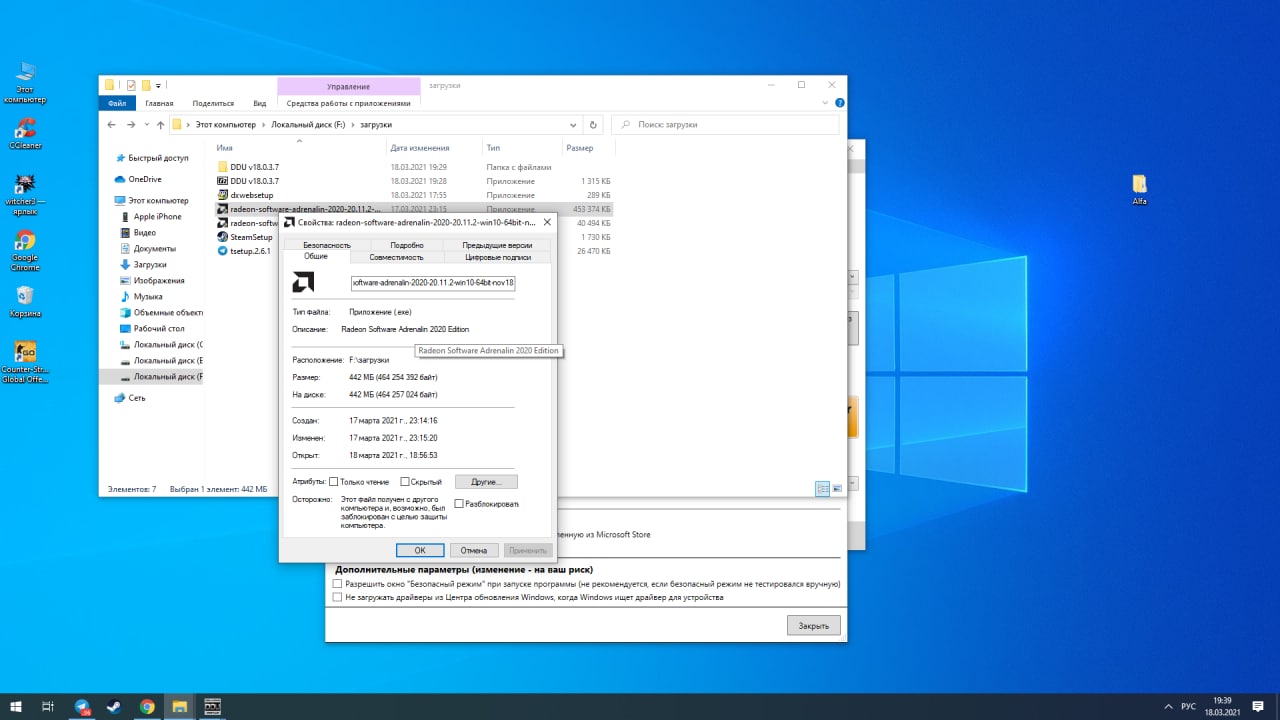Open the Этот компьютер desktop shortcut
Image resolution: width=1280 pixels, height=720 pixels.
25,81
